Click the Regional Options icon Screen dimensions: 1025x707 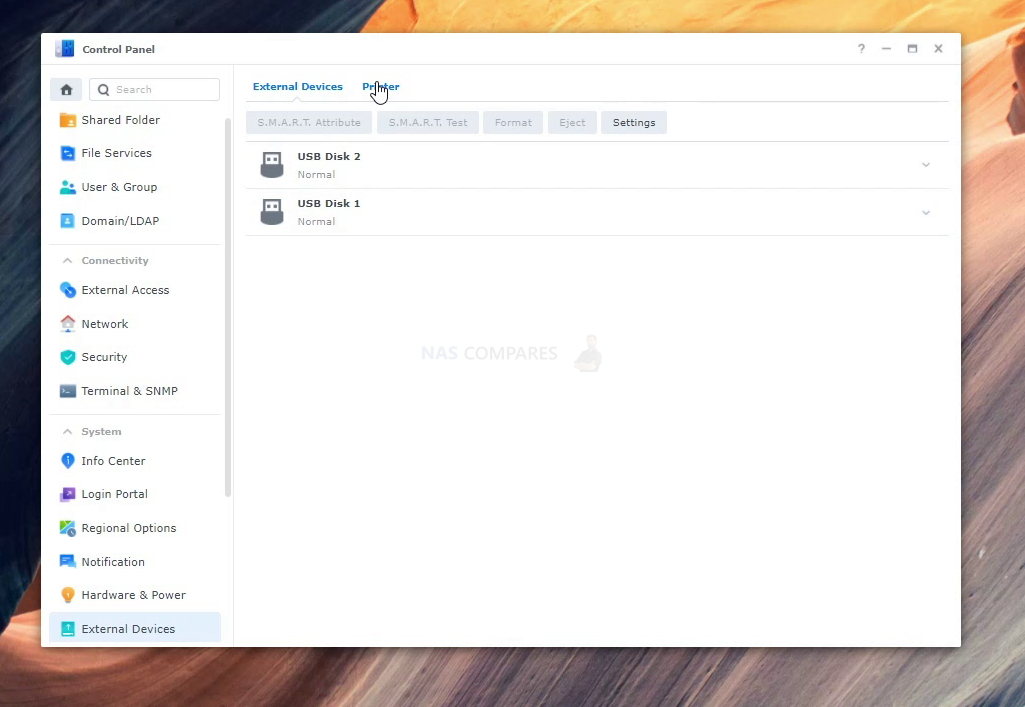(x=67, y=528)
